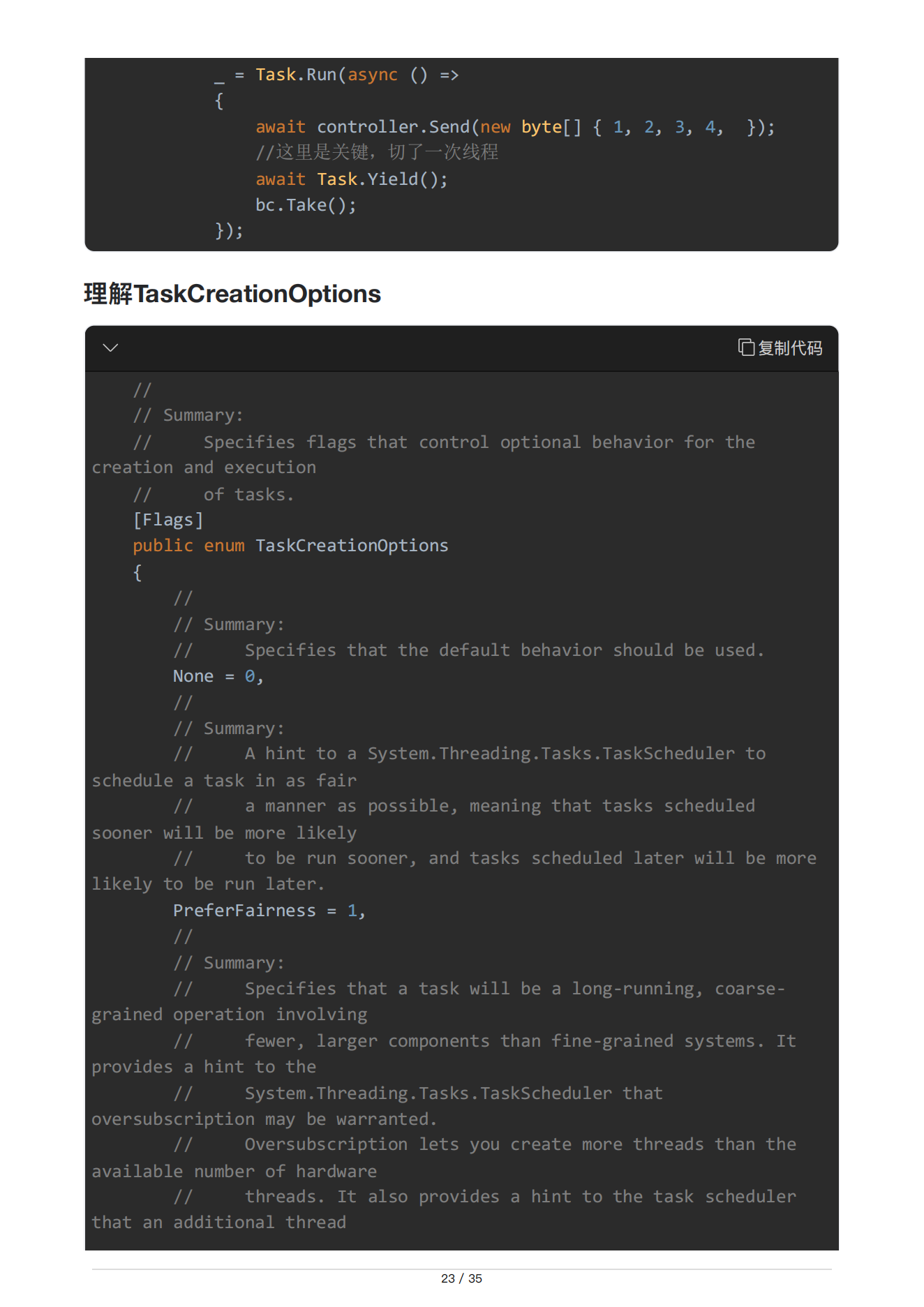The image size is (924, 1307).
Task: Click page number '23 / 35'
Action: [x=462, y=1278]
